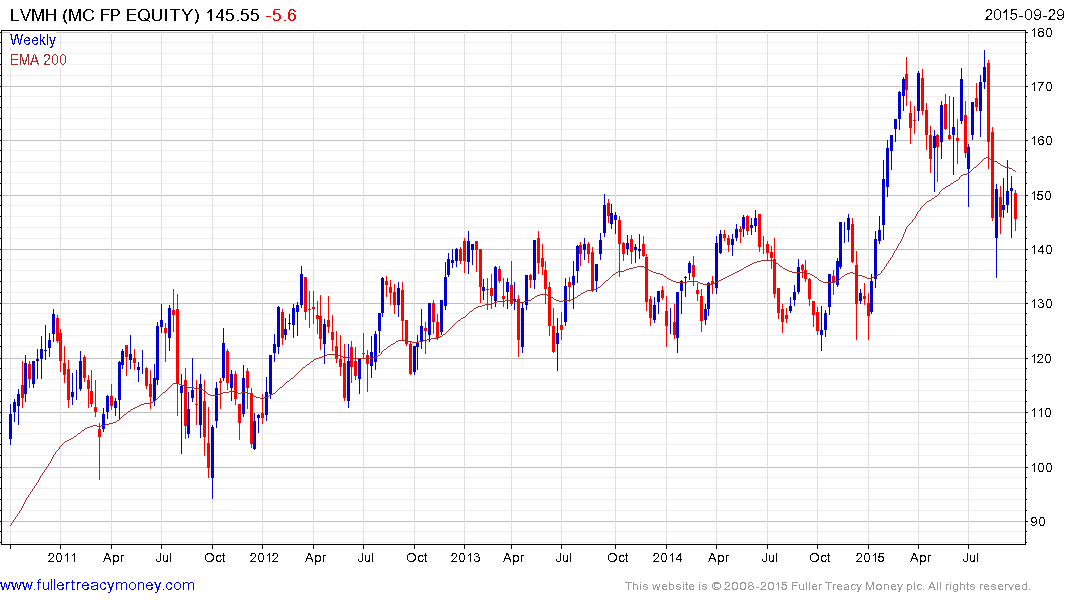1075x600 pixels.
Task: Click the 160 price axis label
Action: [1041, 141]
